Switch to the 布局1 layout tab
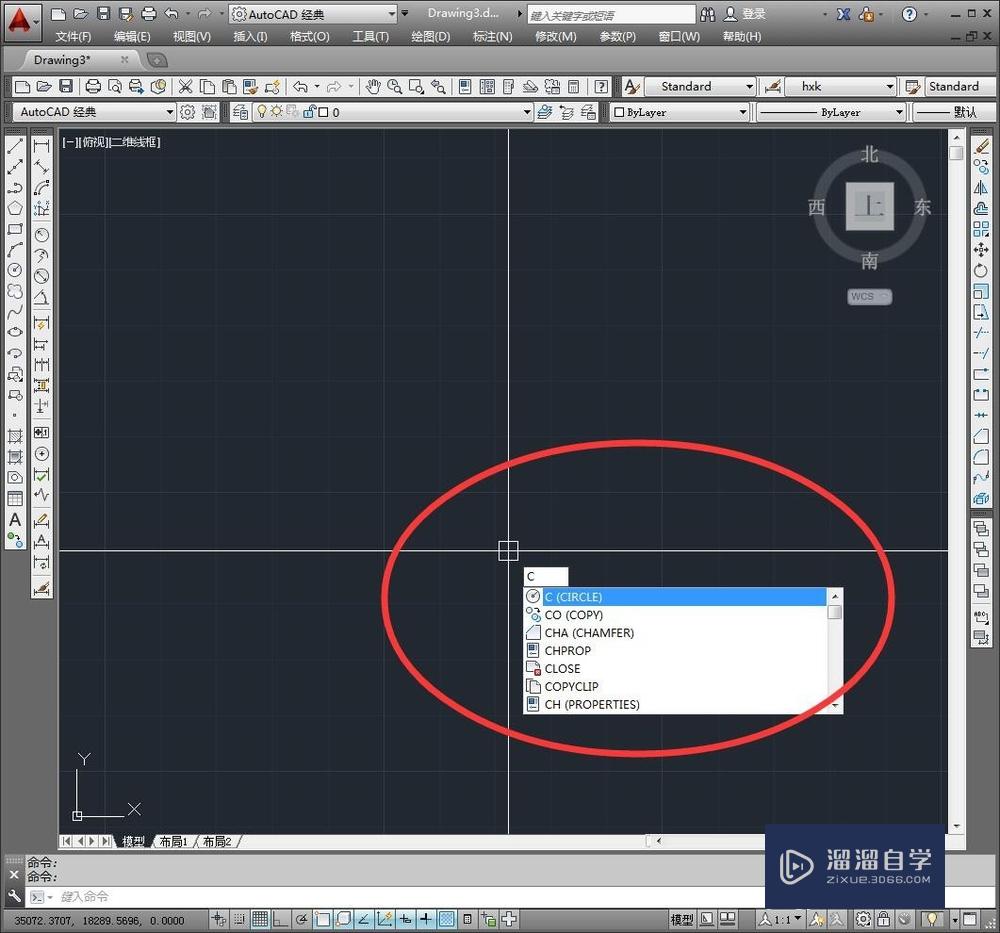Image resolution: width=1000 pixels, height=933 pixels. (174, 841)
